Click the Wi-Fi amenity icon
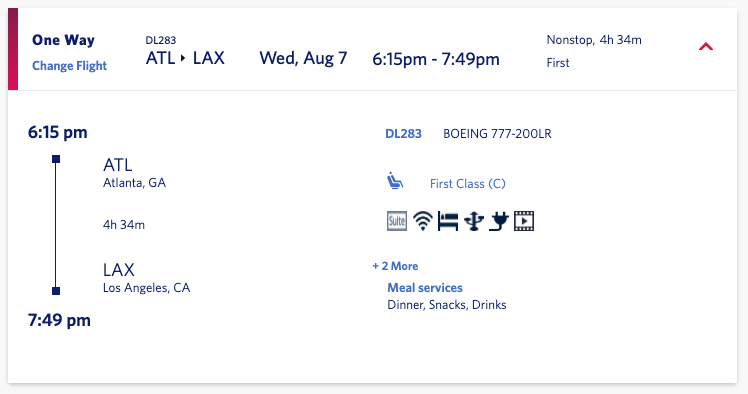Image resolution: width=748 pixels, height=394 pixels. click(423, 221)
